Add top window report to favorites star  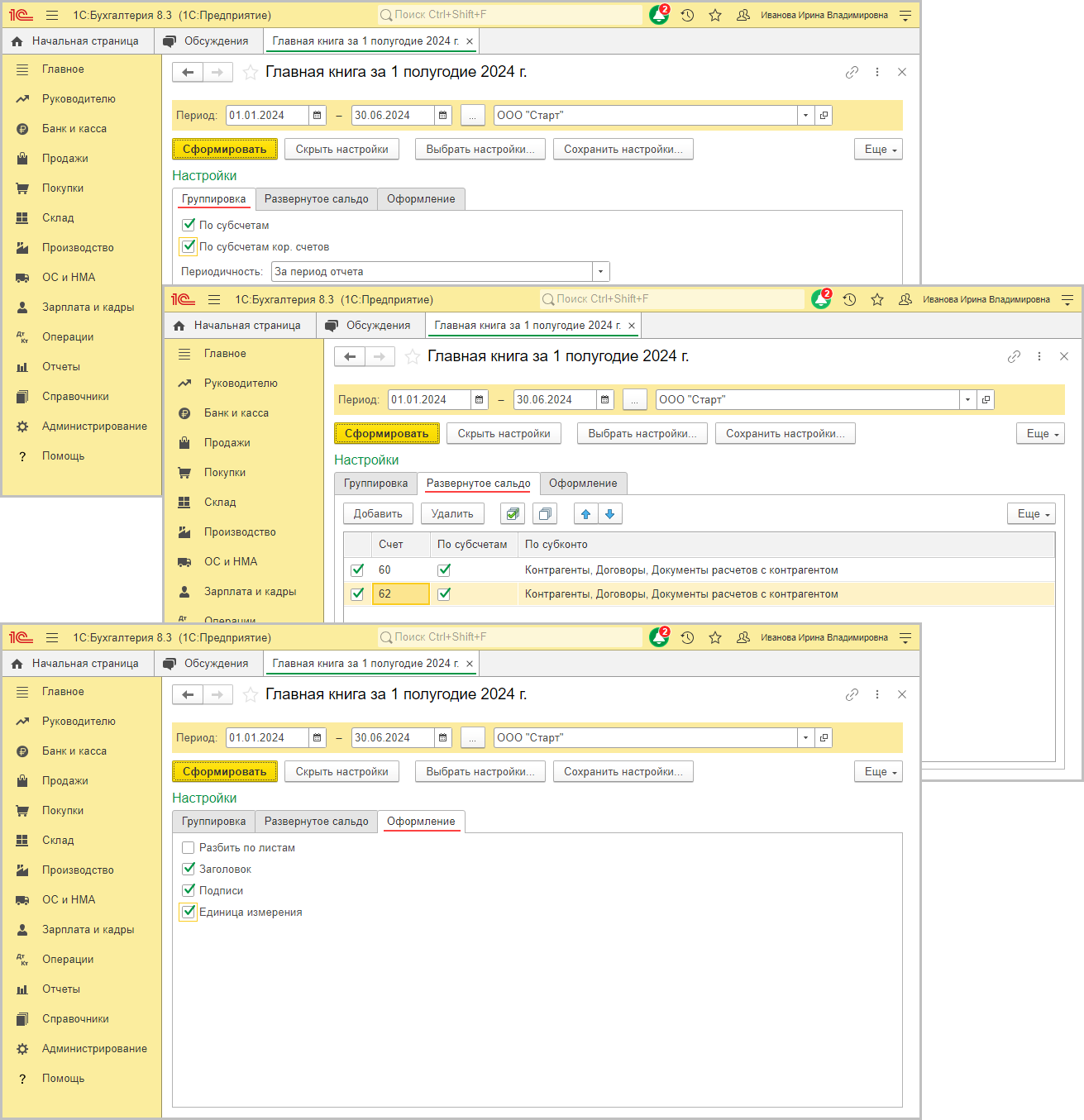click(x=251, y=73)
